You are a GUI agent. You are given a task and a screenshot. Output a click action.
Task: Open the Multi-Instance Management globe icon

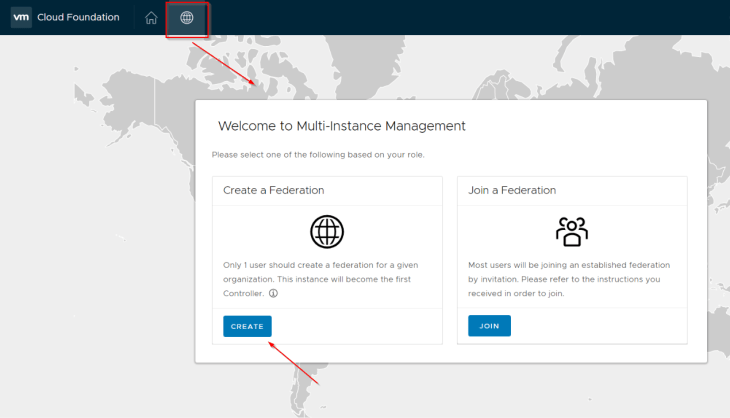point(187,18)
